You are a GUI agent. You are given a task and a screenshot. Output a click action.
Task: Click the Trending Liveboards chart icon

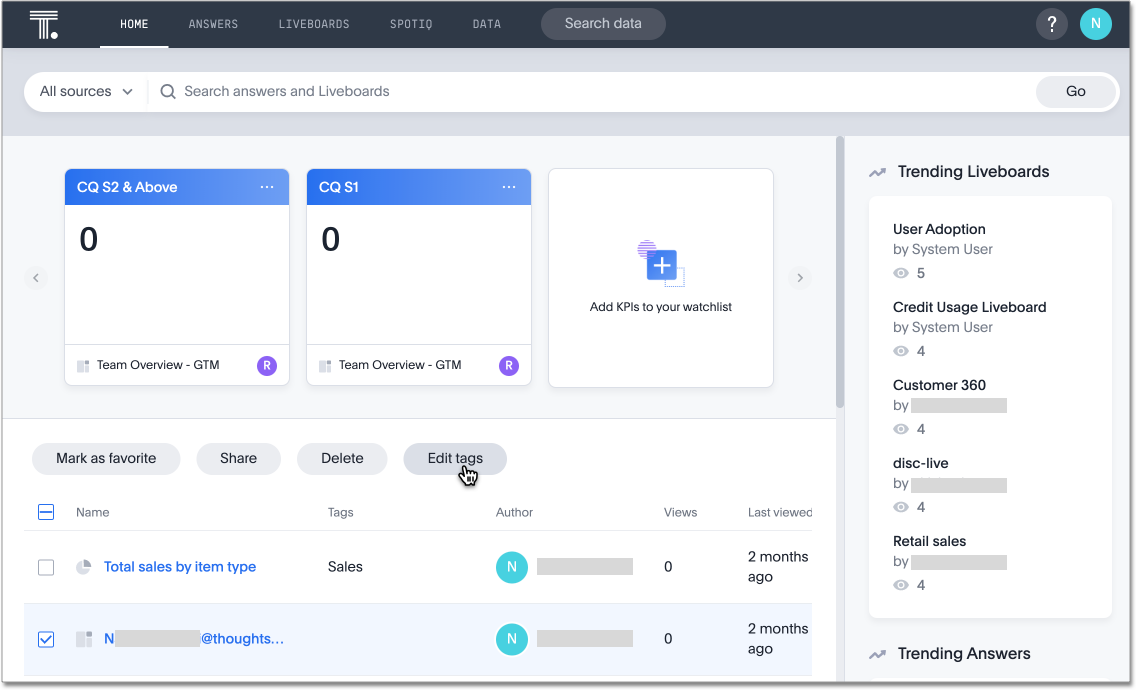(x=877, y=171)
